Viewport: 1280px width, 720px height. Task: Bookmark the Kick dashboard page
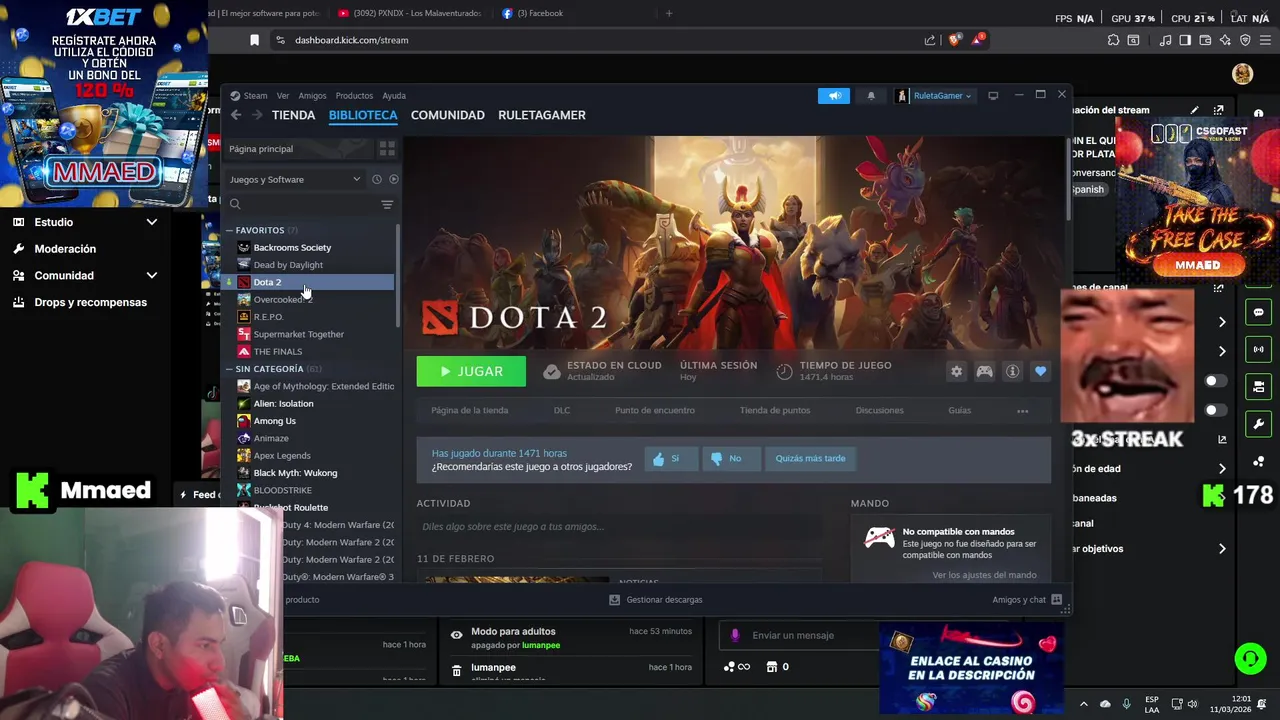254,40
